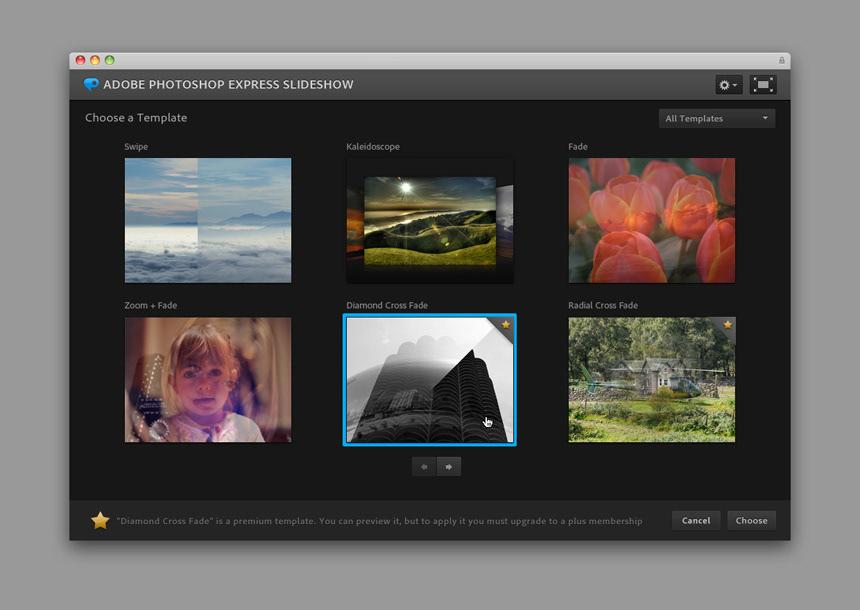Image resolution: width=860 pixels, height=610 pixels.
Task: Click the window lock icon in title bar
Action: pos(782,60)
